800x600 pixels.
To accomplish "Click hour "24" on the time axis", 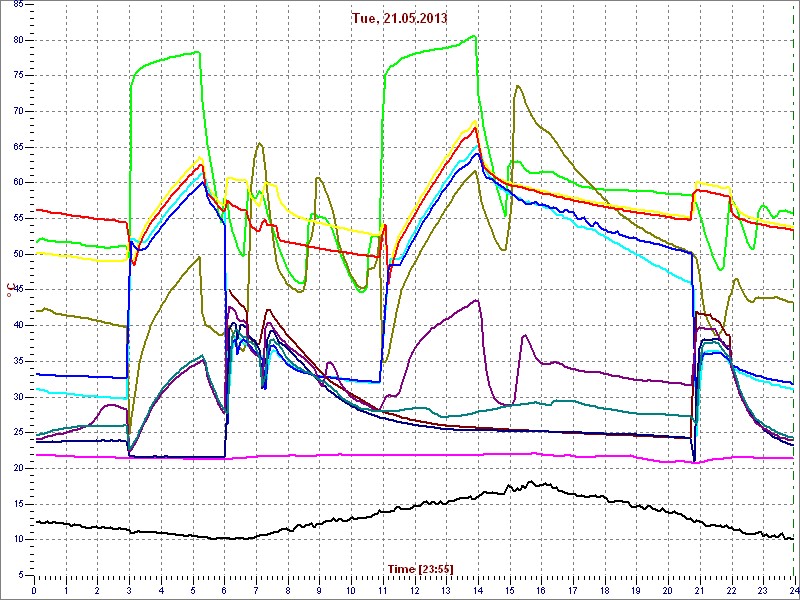I will point(793,590).
